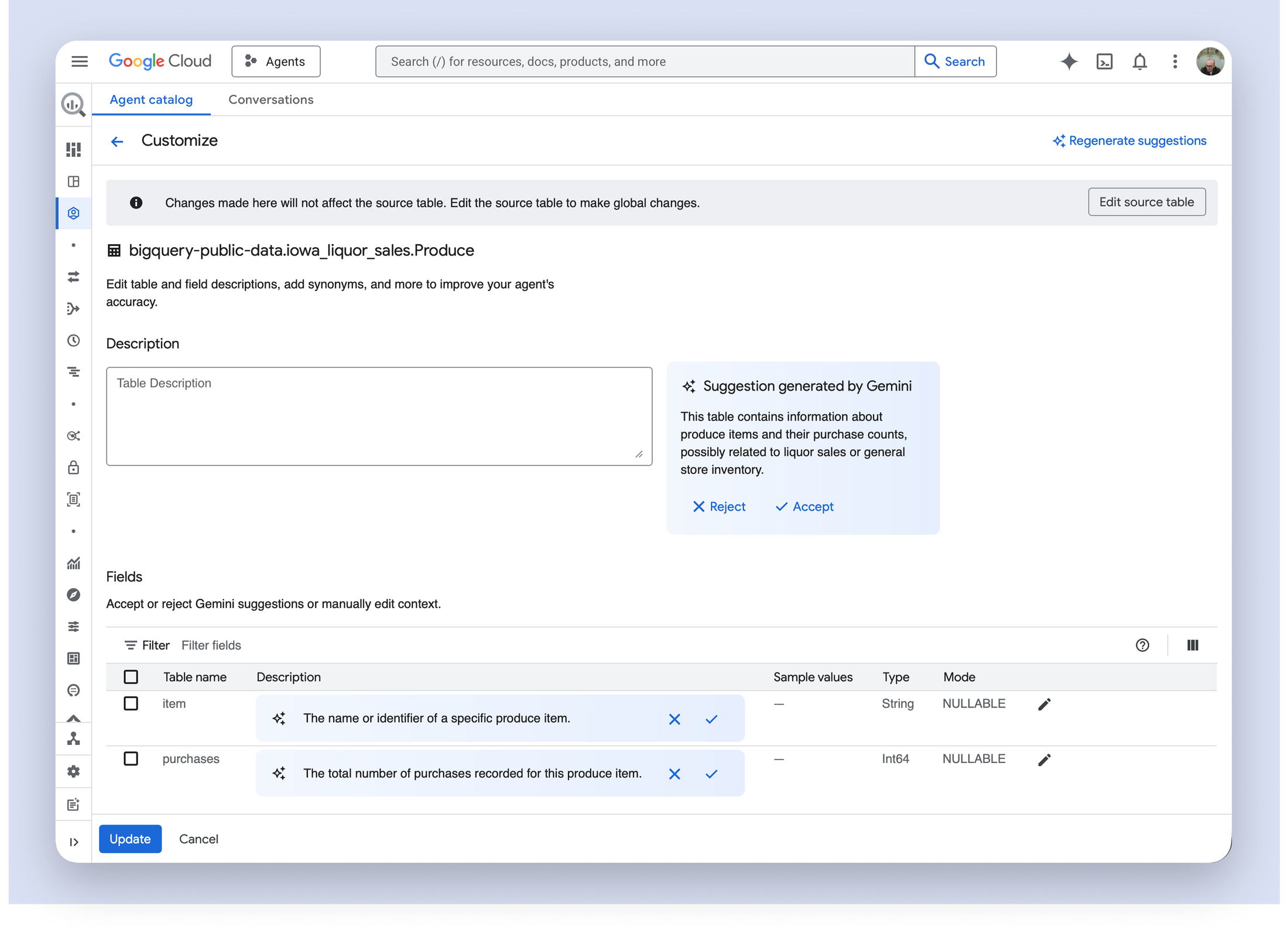The height and width of the screenshot is (937, 1288).
Task: Open Gemini sparkle assistant icon
Action: coord(1068,61)
